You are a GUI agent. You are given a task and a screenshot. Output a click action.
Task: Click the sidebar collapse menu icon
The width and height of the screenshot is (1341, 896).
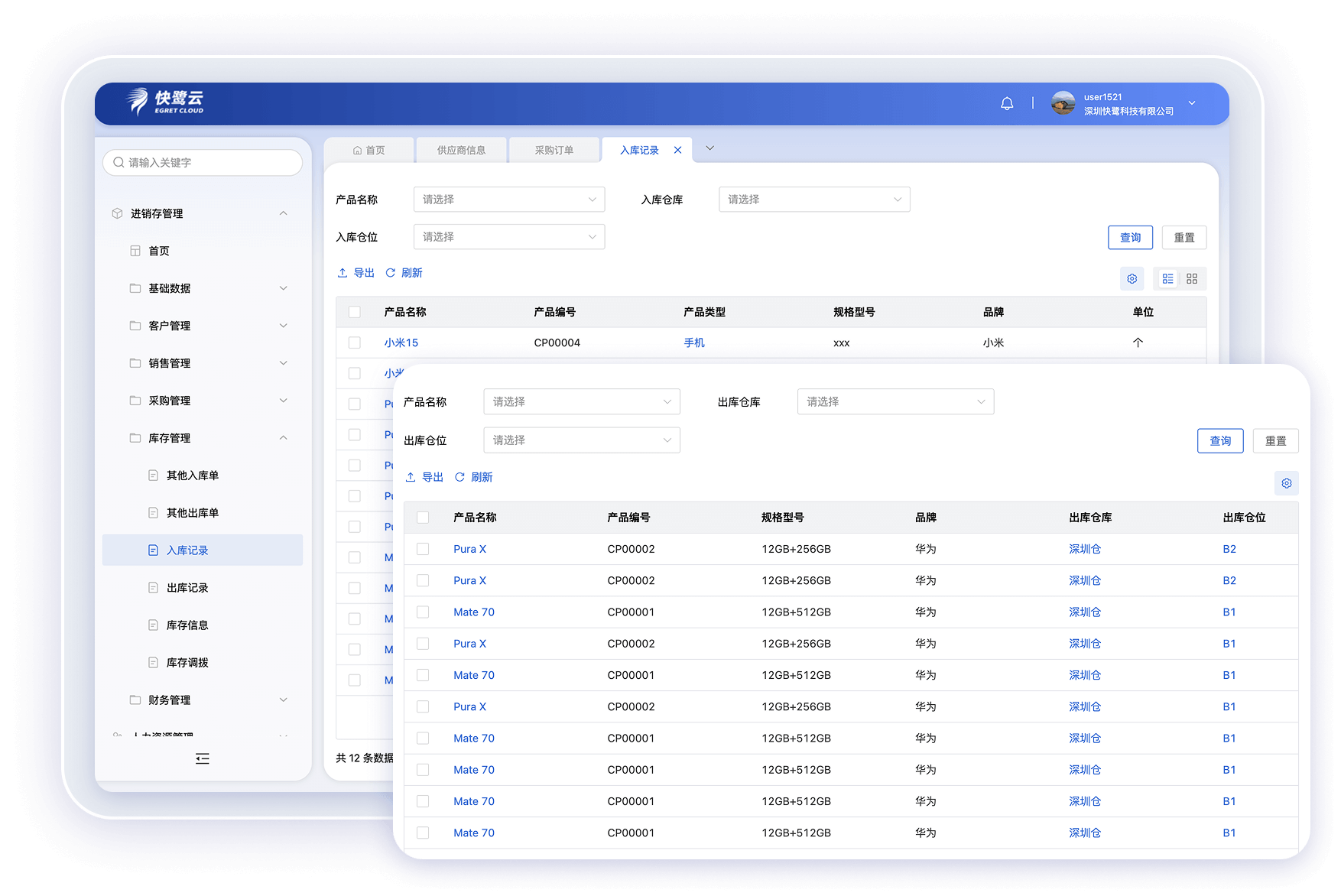pos(202,758)
